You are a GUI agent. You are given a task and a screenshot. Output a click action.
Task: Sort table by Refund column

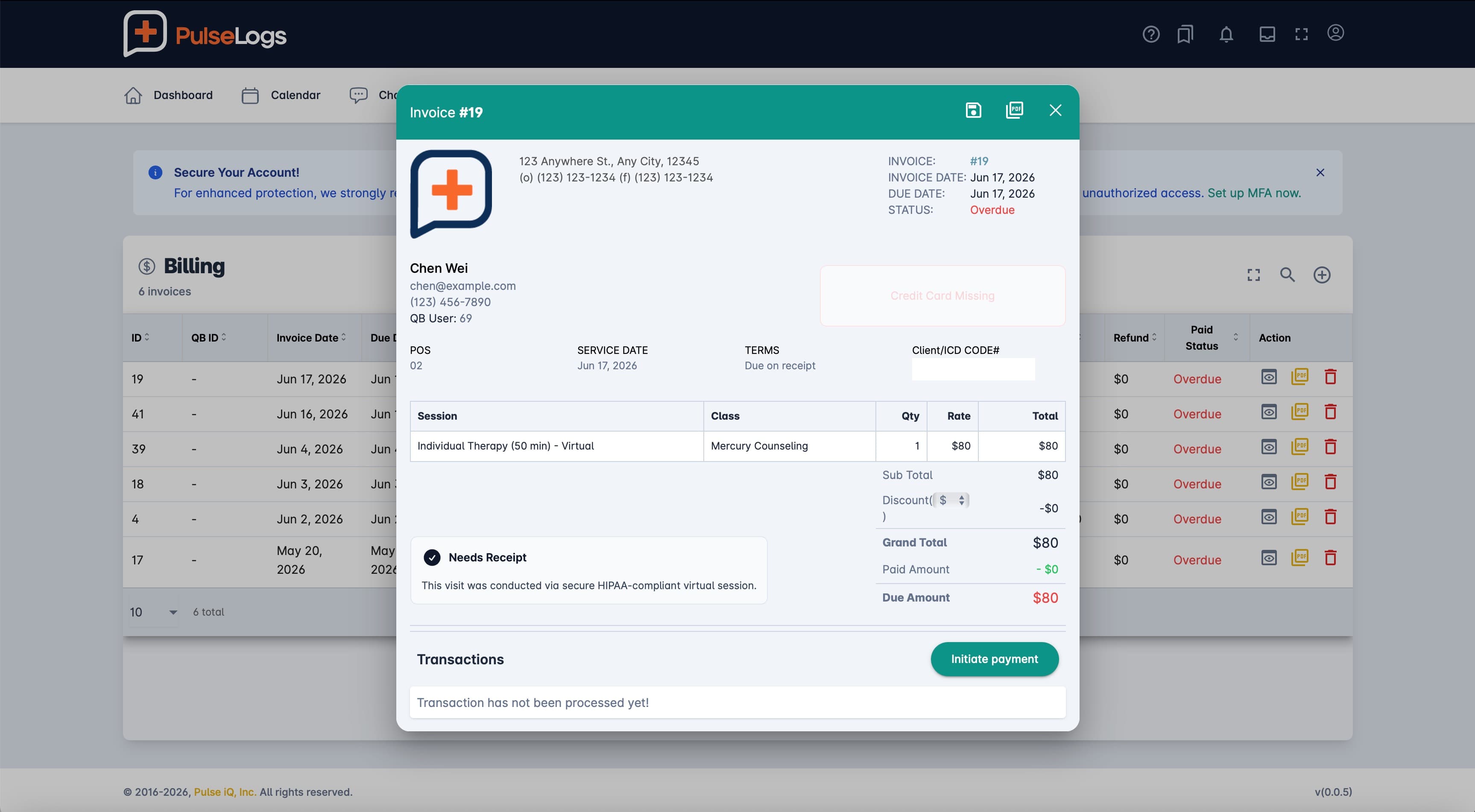pyautogui.click(x=1134, y=338)
